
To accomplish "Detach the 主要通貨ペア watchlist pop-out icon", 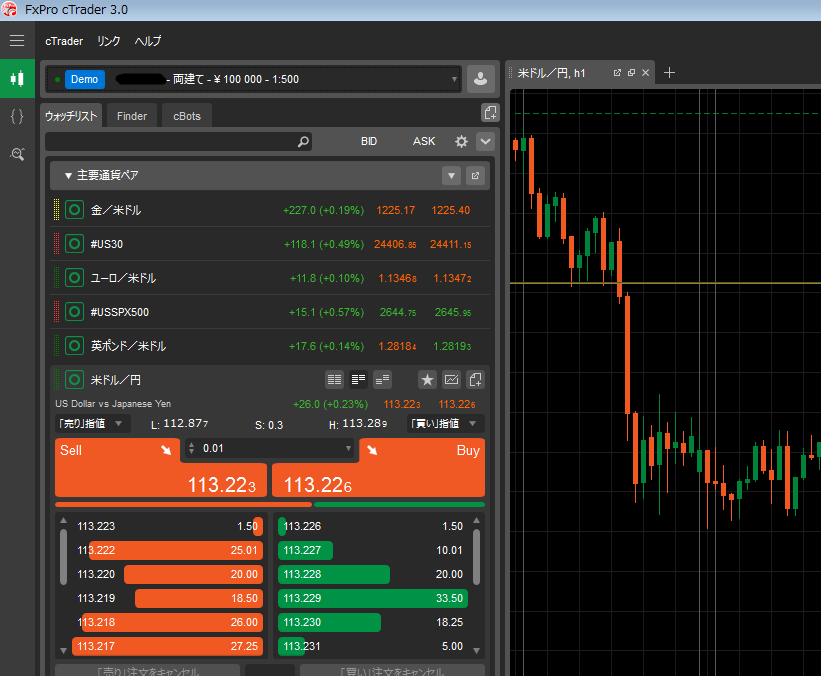I will 475,175.
